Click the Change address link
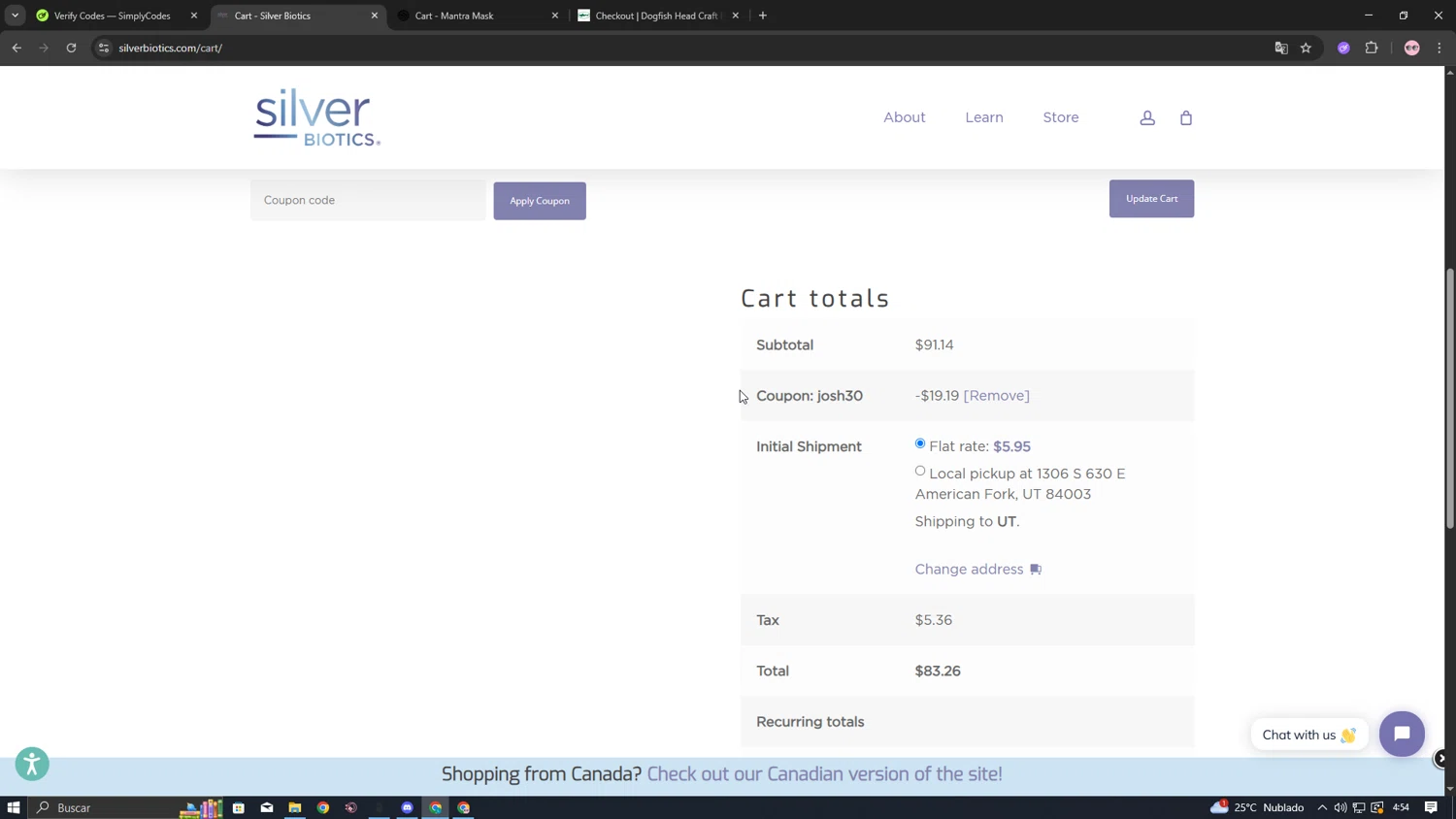1456x819 pixels. click(969, 570)
